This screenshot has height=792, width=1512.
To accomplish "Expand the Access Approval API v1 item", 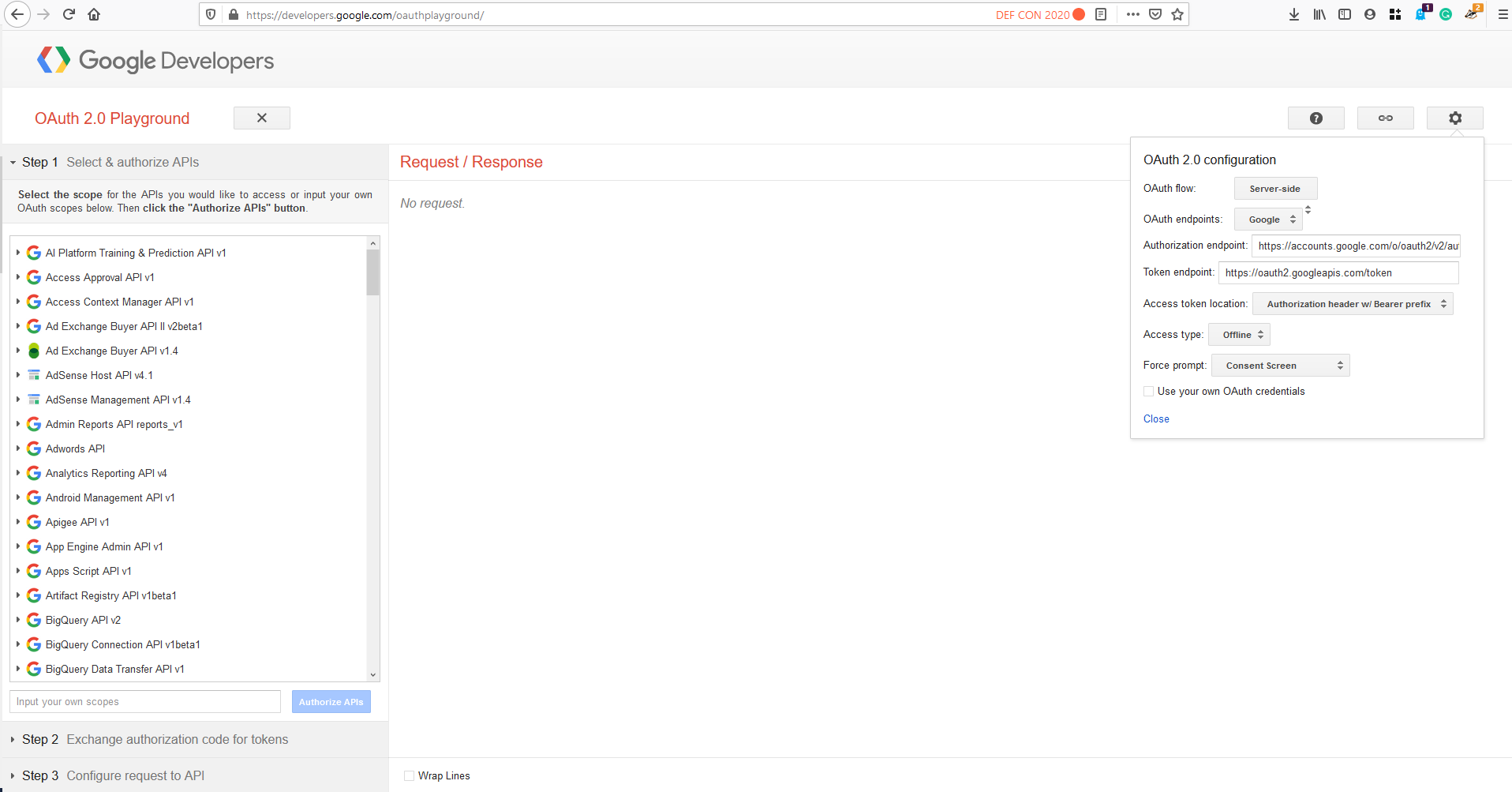I will point(18,277).
